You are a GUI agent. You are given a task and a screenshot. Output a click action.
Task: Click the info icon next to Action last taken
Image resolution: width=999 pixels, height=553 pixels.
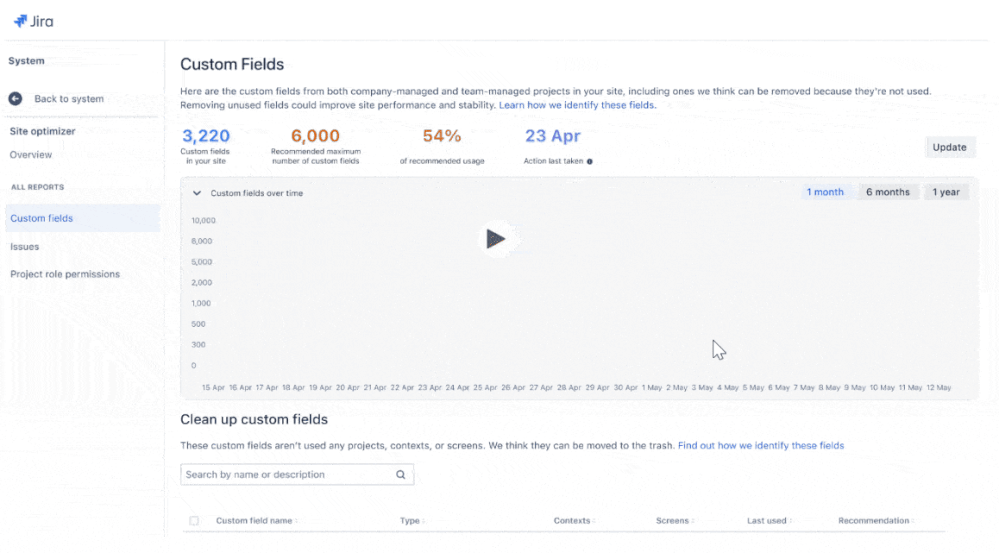click(589, 162)
